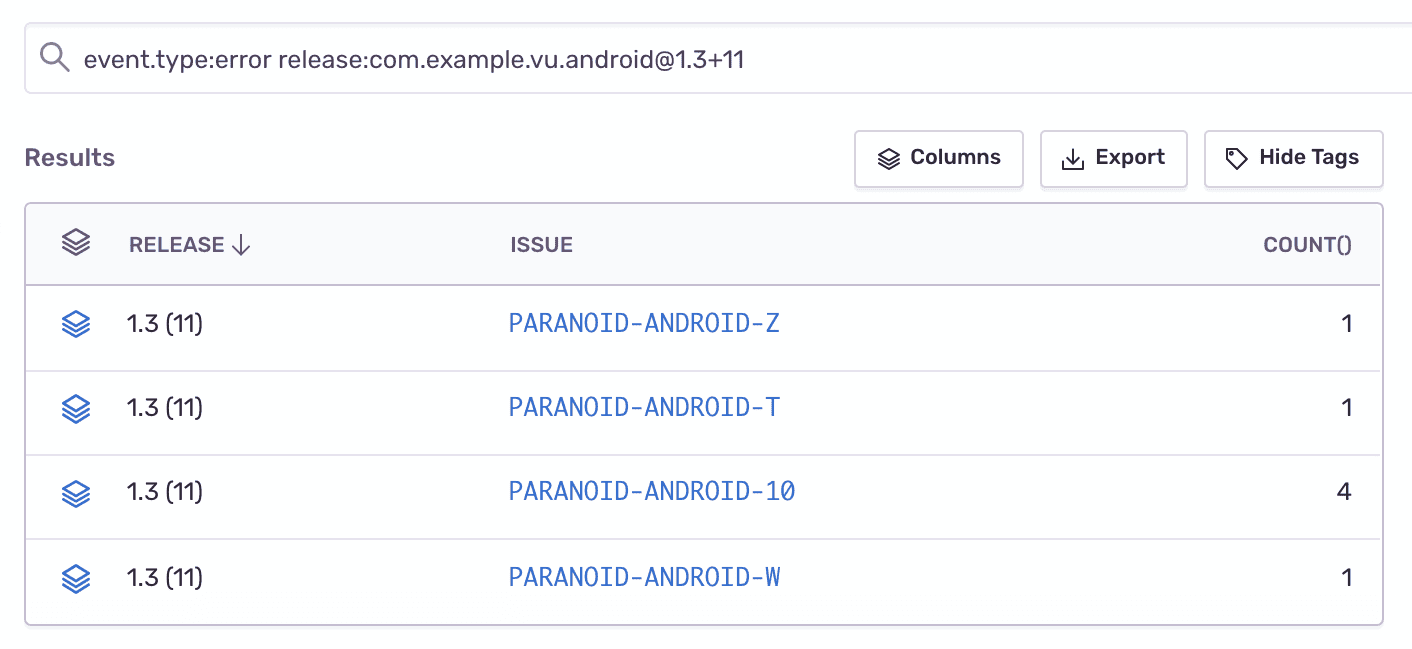This screenshot has width=1412, height=649.
Task: Click count value 4 for PARANOID-ANDROID-10
Action: 1344,492
